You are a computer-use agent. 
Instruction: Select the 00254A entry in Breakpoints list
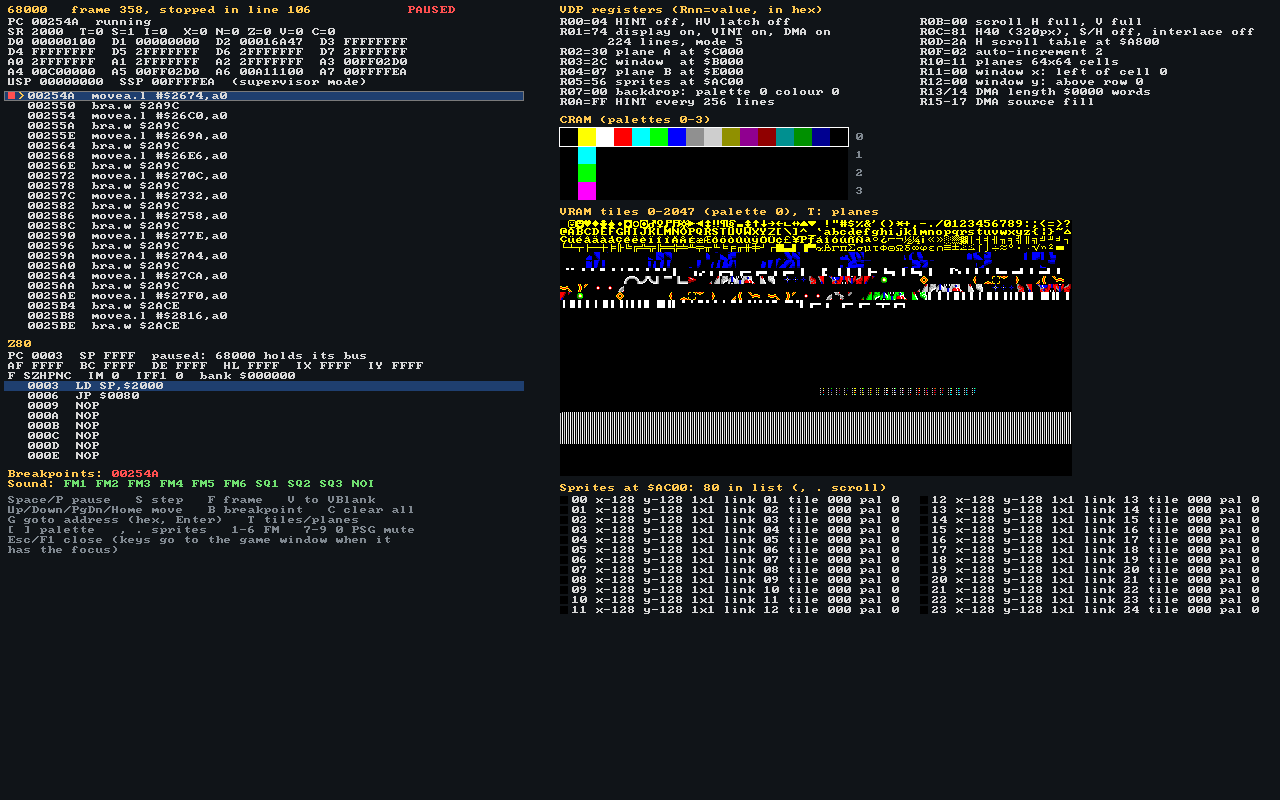coord(135,474)
